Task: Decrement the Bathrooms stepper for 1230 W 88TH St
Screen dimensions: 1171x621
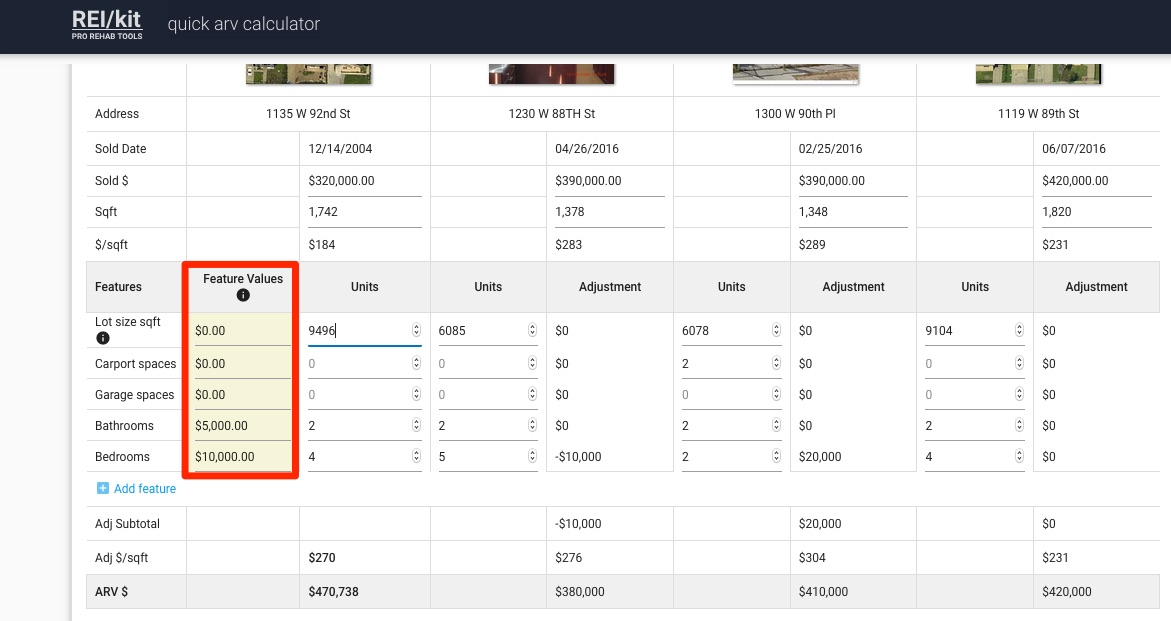Action: [x=530, y=429]
